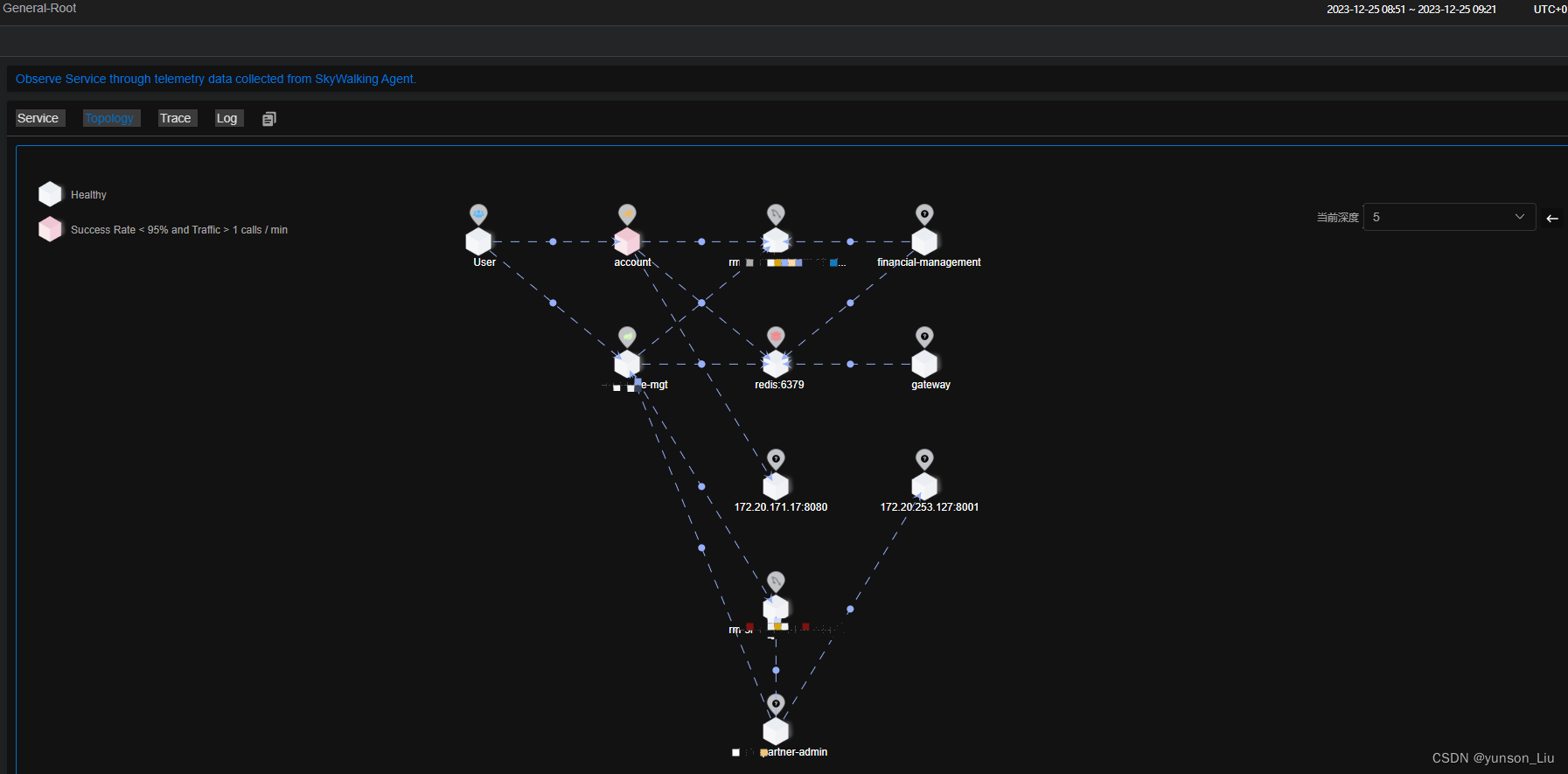Click the Observe Service telemetry description text
Viewport: 1568px width, 774px height.
216,79
